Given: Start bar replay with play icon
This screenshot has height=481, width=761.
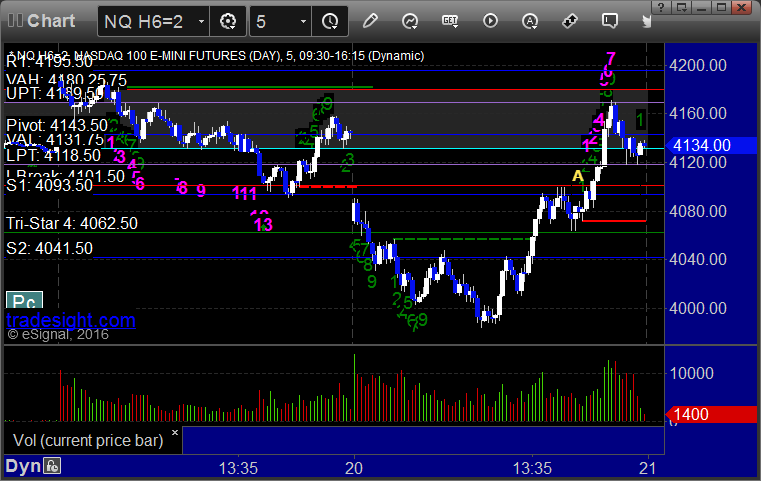Looking at the screenshot, I should tap(490, 21).
